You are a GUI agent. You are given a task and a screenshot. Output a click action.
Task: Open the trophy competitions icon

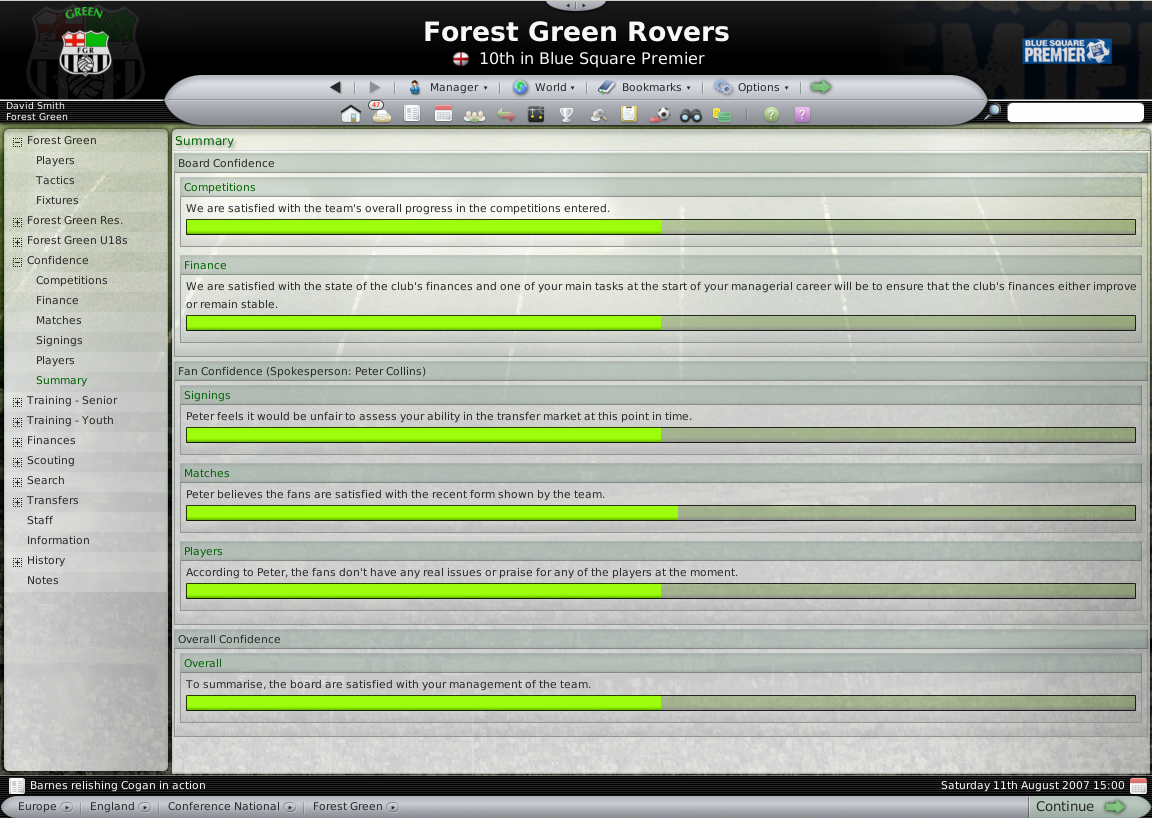coord(566,114)
